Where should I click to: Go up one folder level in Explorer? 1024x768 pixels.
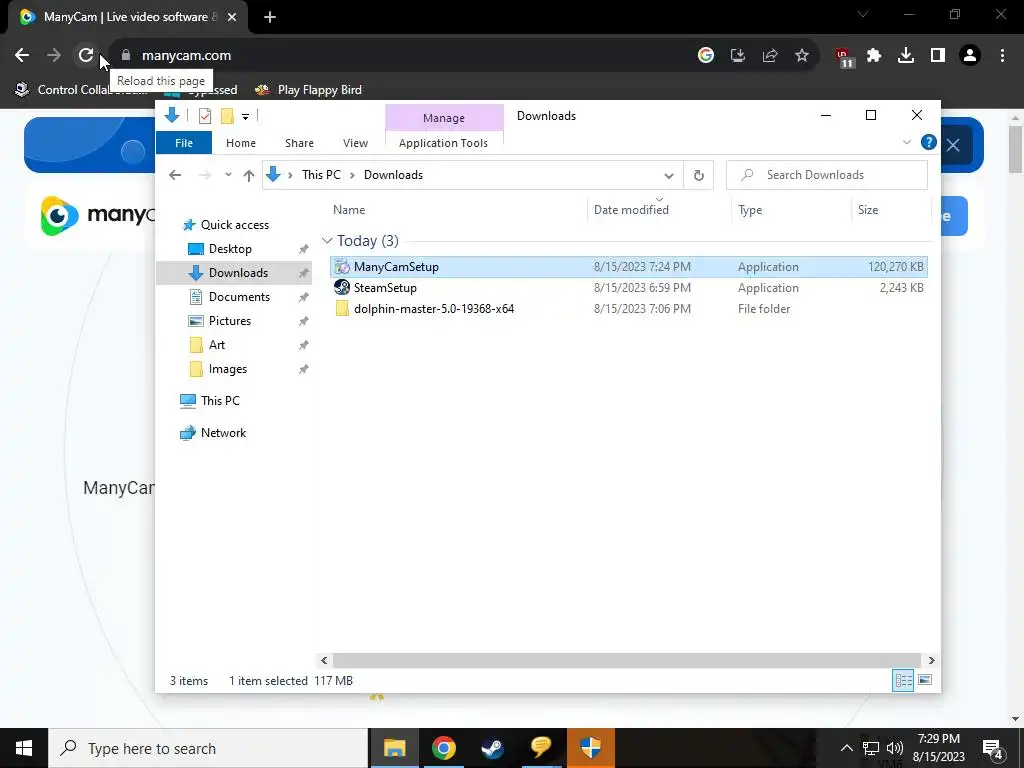pos(249,175)
